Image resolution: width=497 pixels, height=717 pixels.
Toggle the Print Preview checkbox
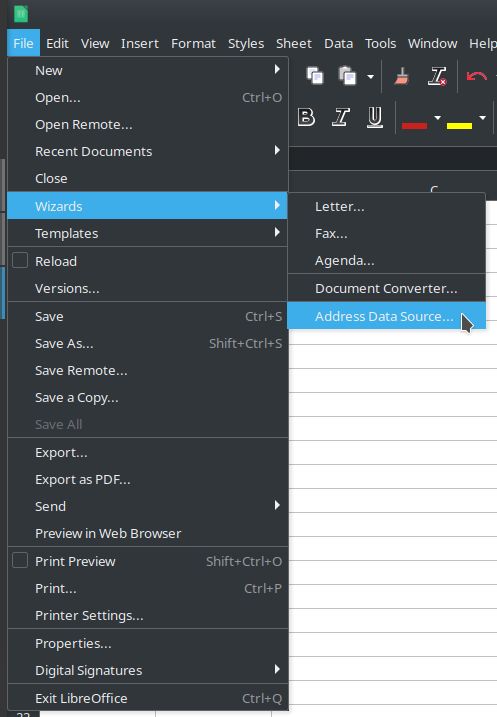(20, 560)
